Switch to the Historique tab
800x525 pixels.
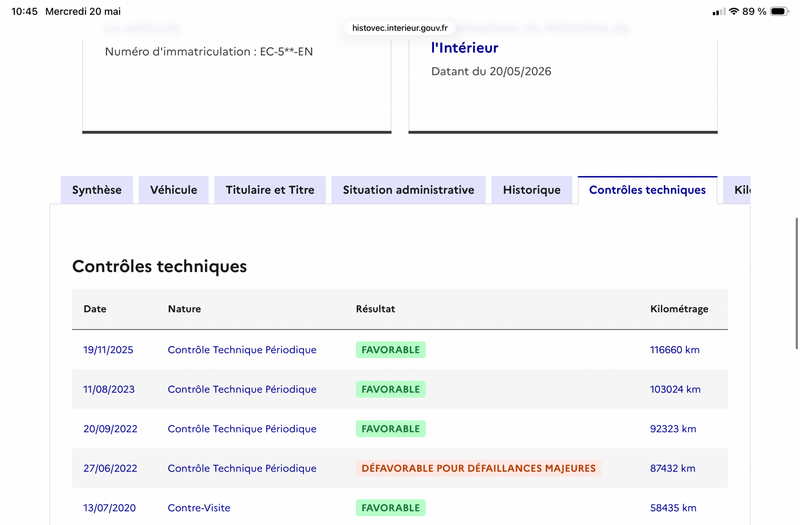click(532, 190)
